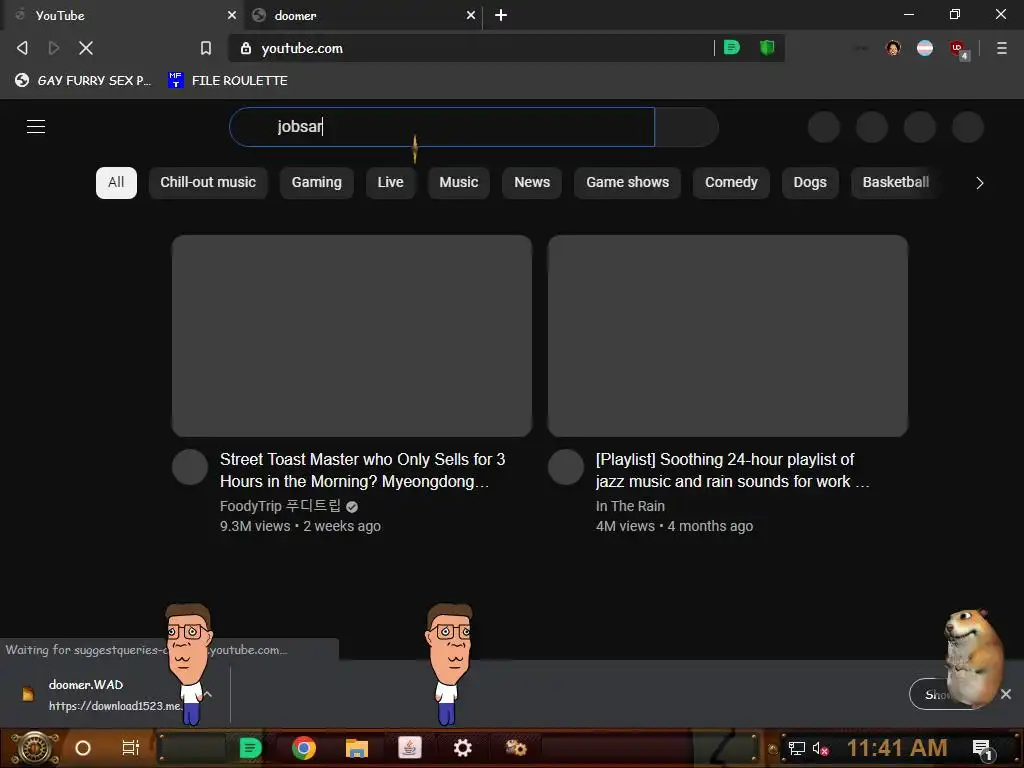Open the steampunk Start button
Screen dimensions: 1024x768
[35, 748]
